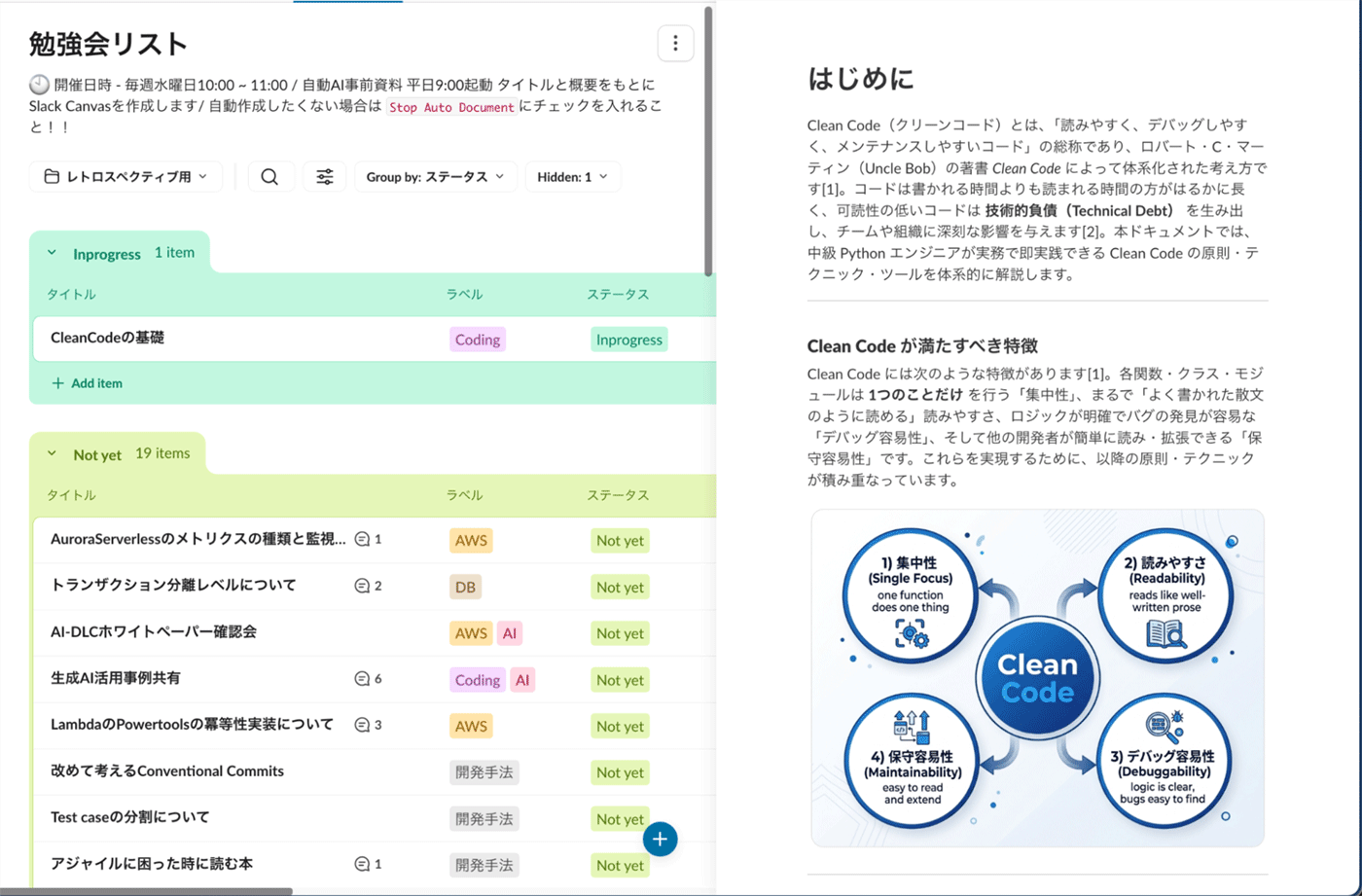
Task: Click Add item in Inprogress group
Action: pos(87,383)
